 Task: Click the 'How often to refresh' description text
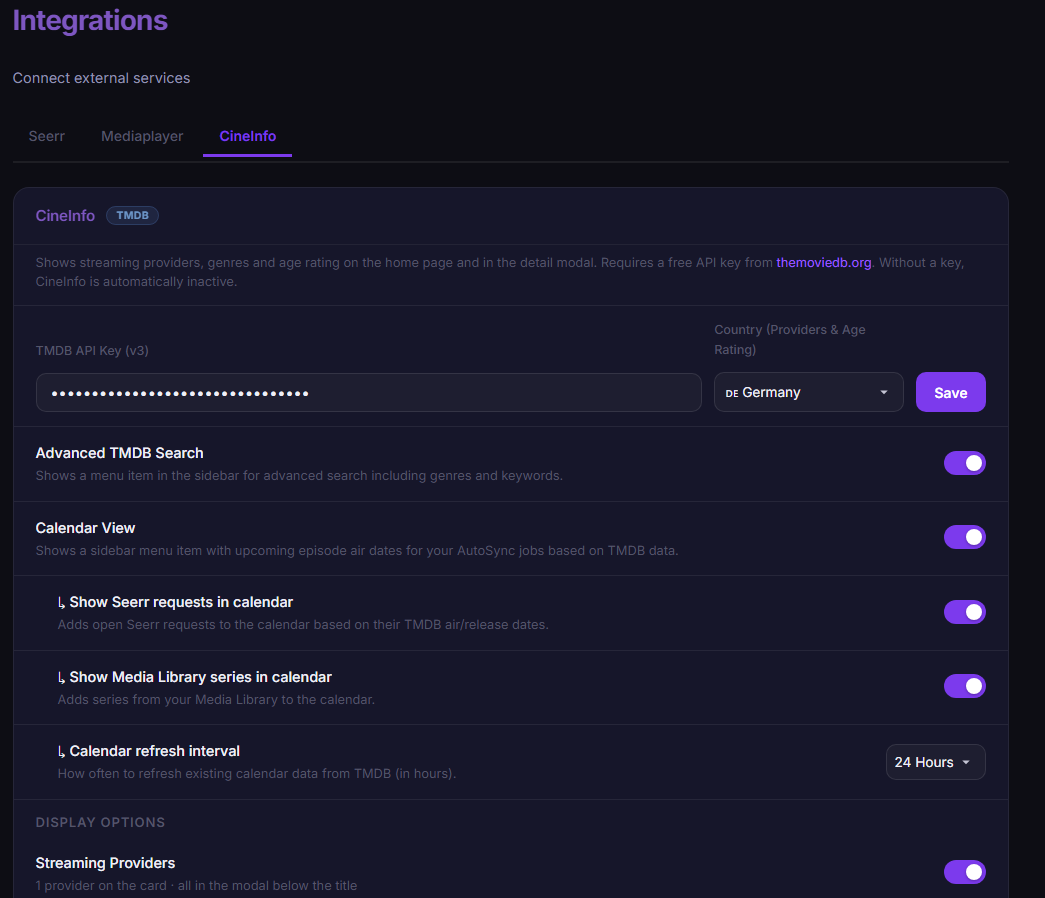[257, 774]
